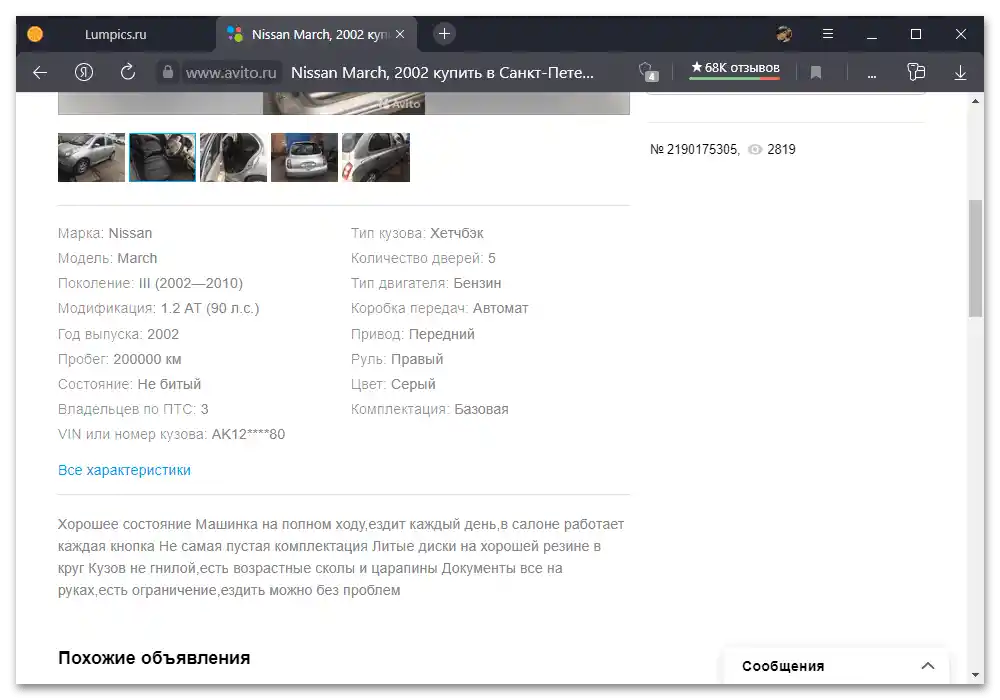
Task: Reload the Avito page
Action: (x=128, y=72)
